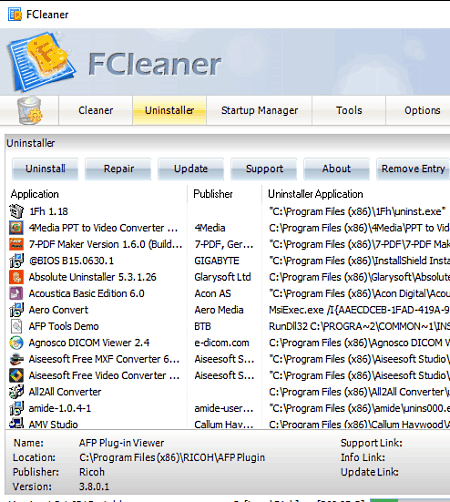Click the Repair button
Image resolution: width=450 pixels, height=502 pixels.
coord(118,169)
